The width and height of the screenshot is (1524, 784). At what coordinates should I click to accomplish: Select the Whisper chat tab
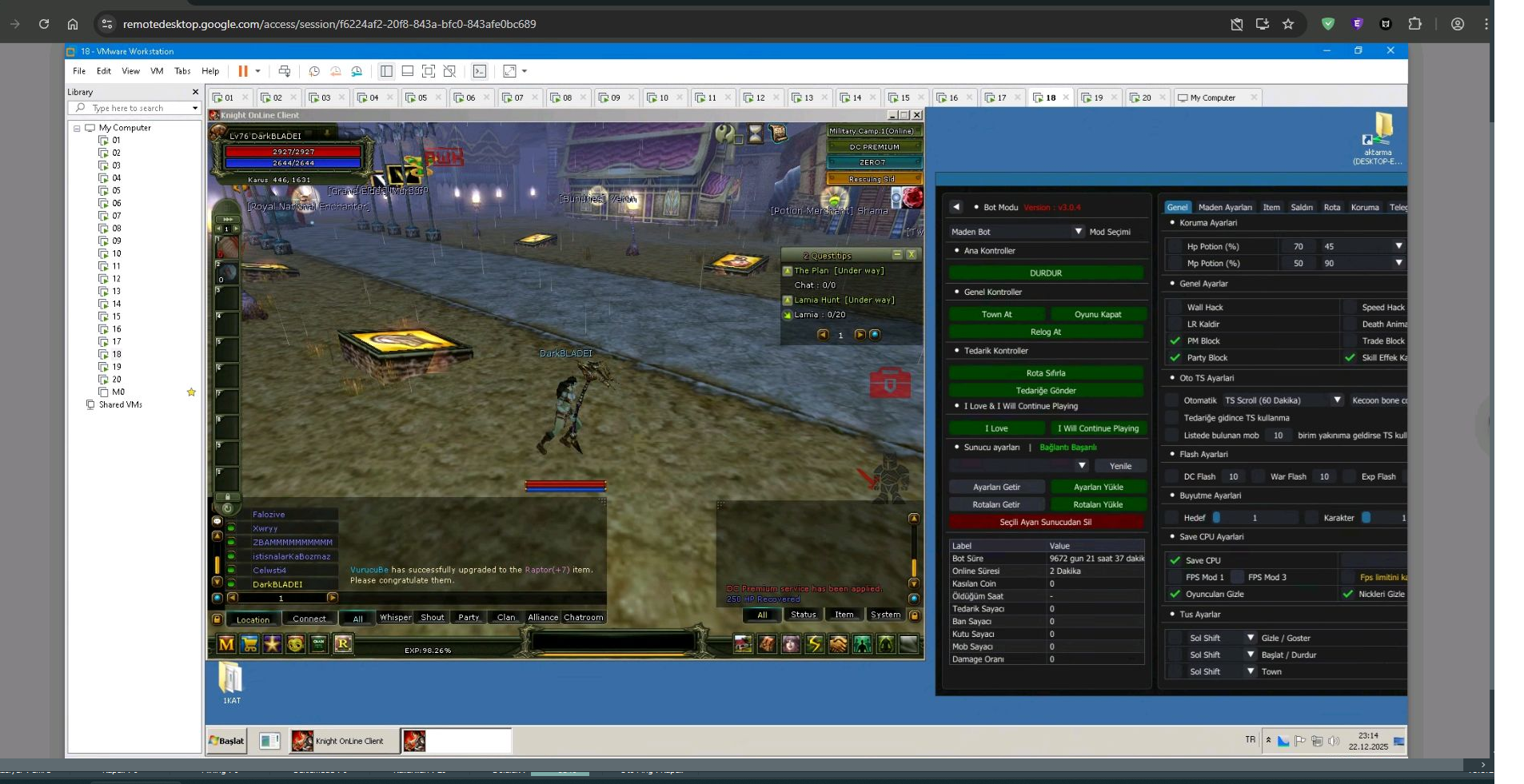coord(395,617)
